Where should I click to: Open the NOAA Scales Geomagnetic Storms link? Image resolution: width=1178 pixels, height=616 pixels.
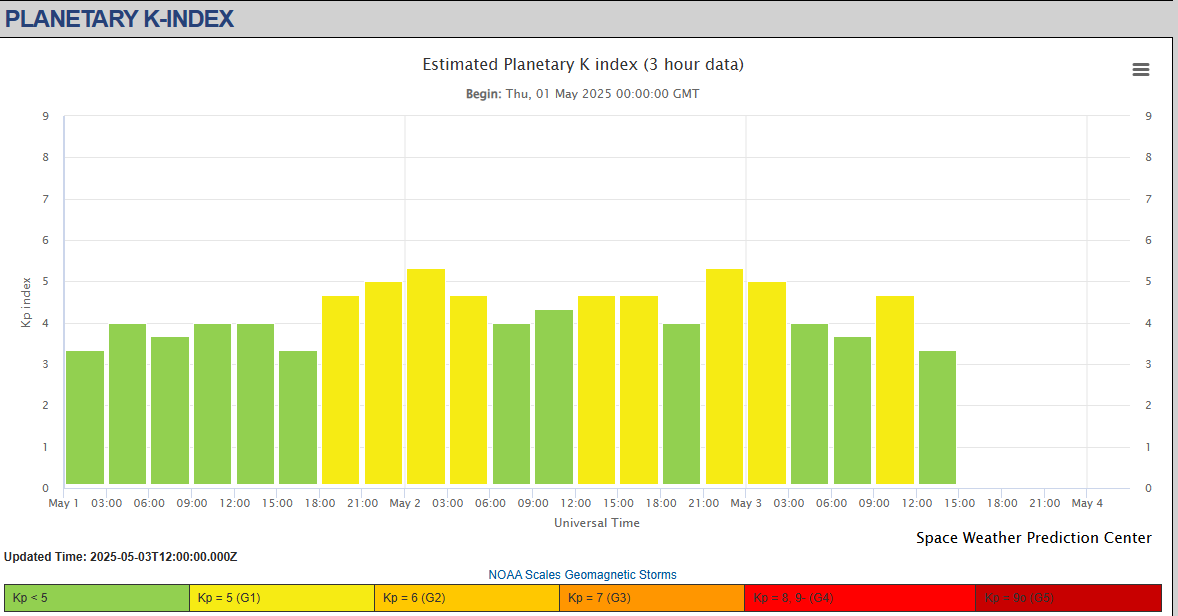click(582, 575)
